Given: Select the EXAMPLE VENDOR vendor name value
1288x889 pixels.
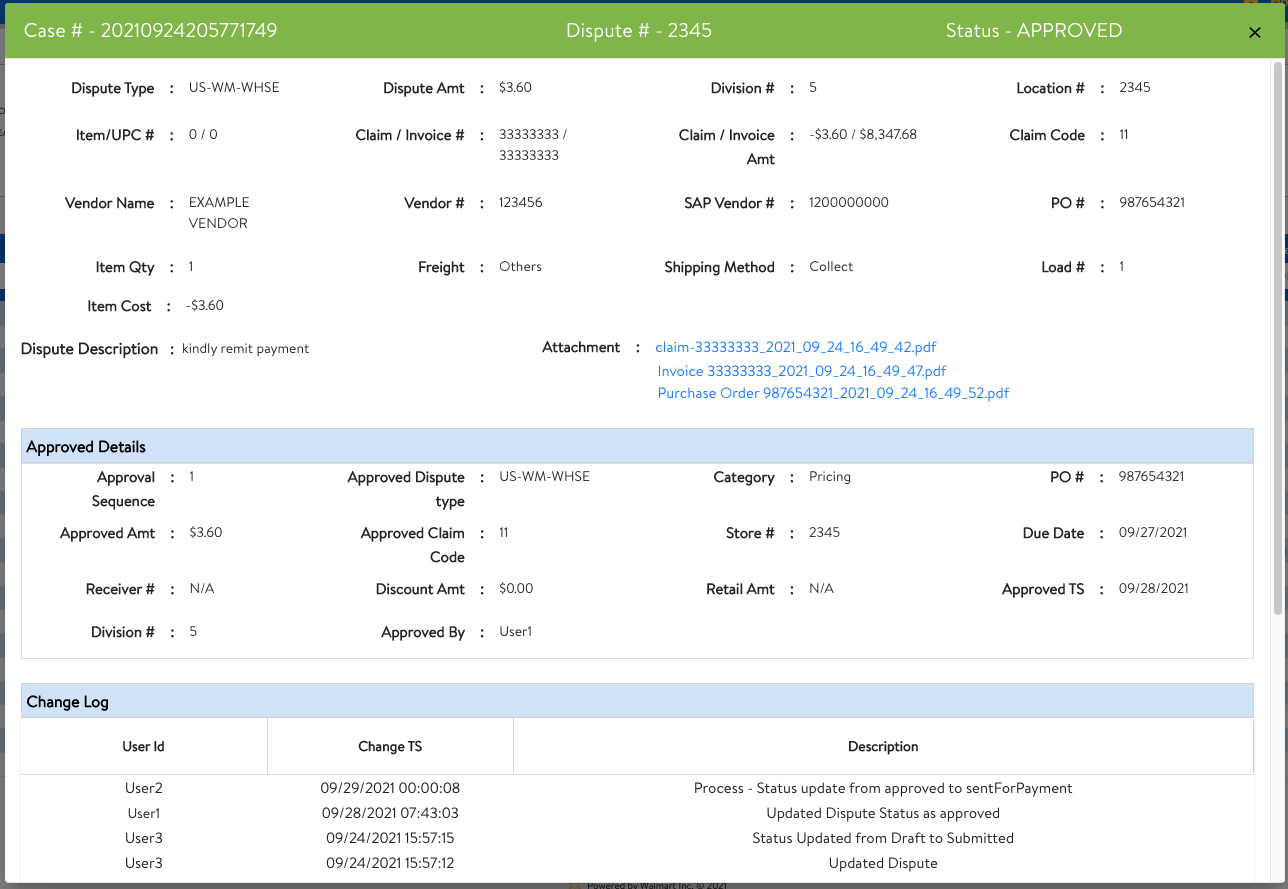Looking at the screenshot, I should 219,213.
